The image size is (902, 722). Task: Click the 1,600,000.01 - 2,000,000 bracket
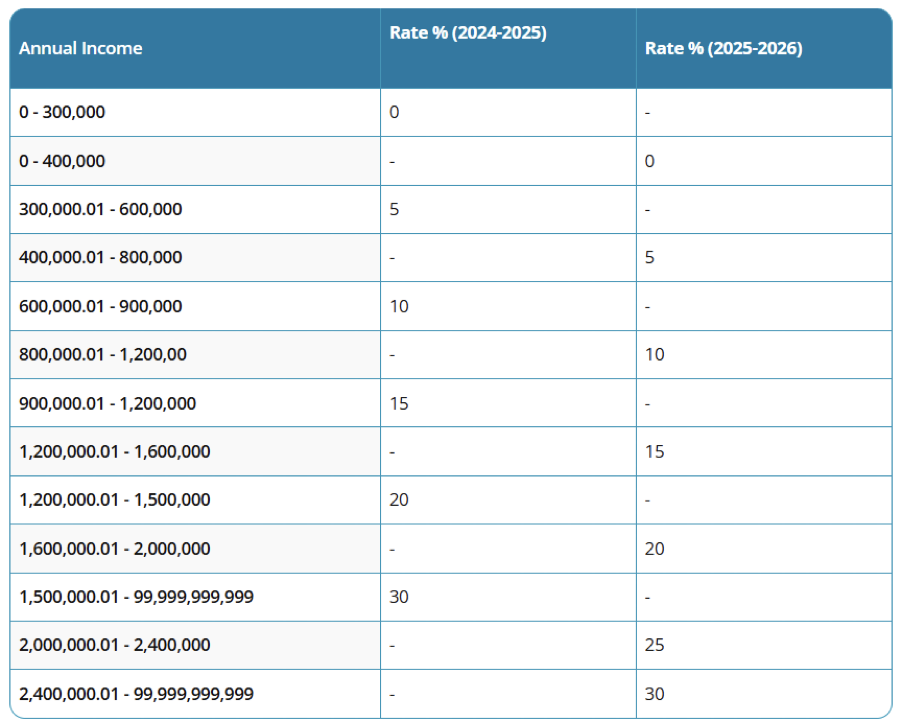(x=114, y=548)
